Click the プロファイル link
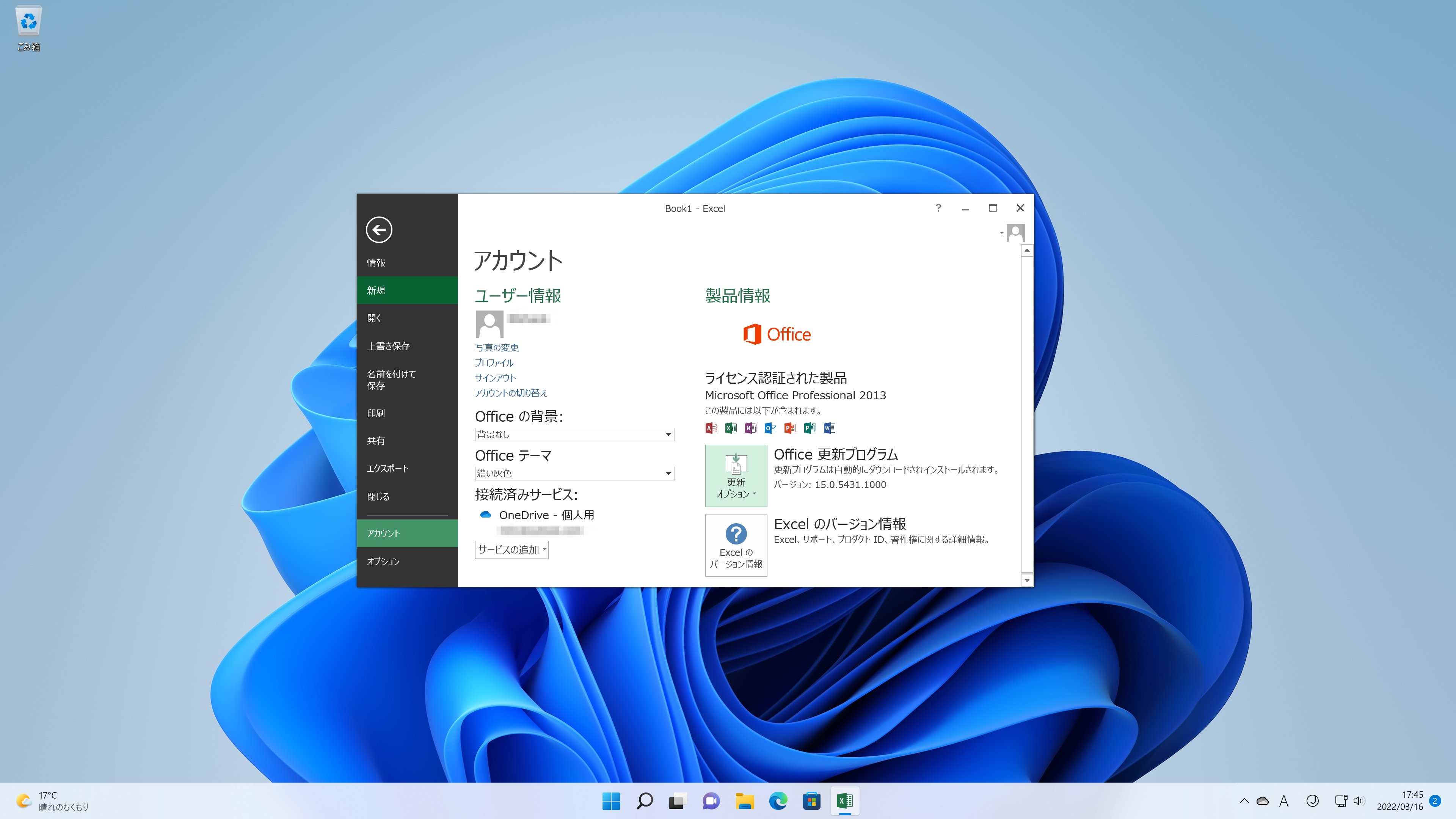This screenshot has width=1456, height=819. (x=494, y=362)
